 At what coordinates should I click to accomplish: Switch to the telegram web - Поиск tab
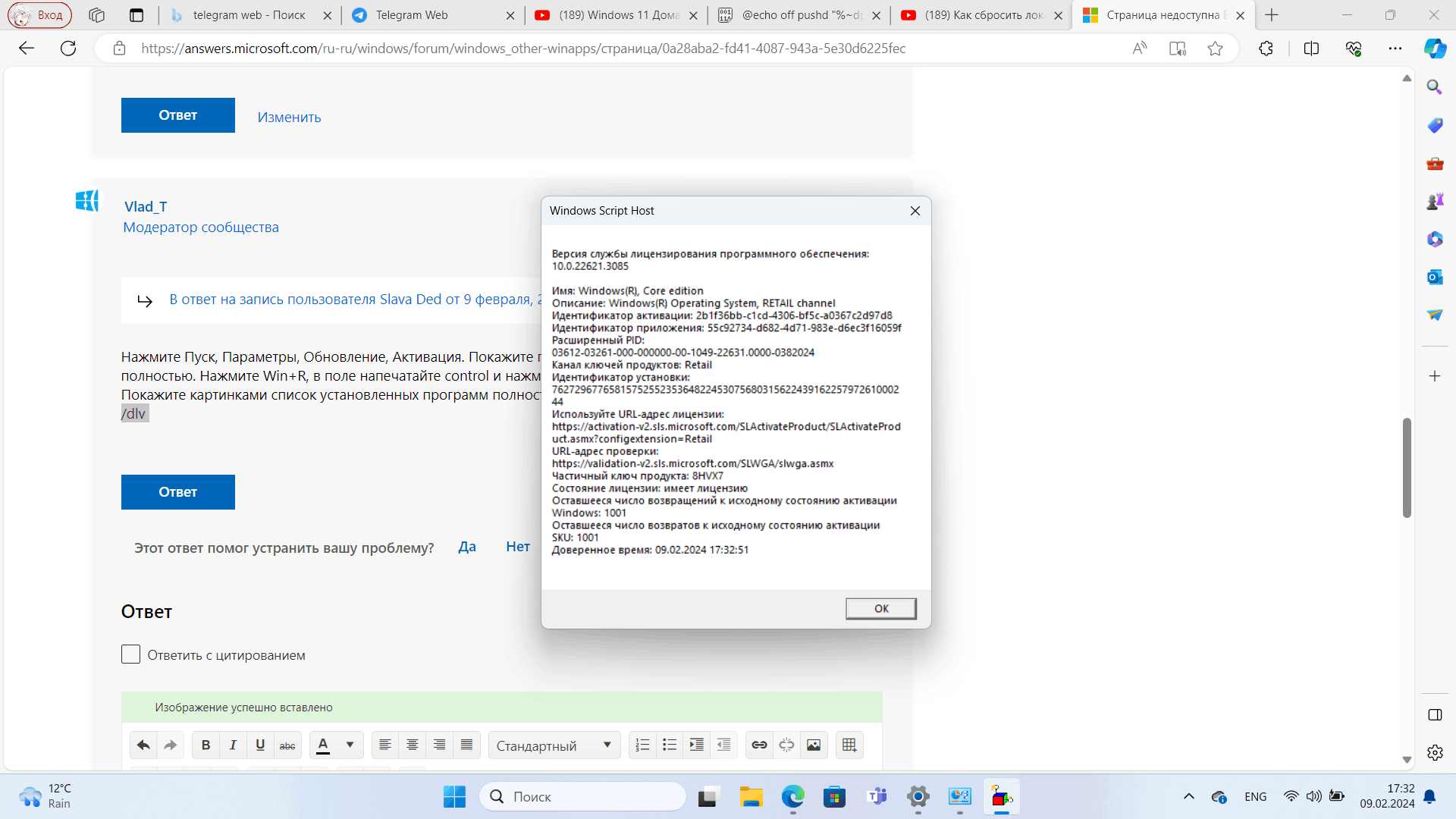point(249,15)
